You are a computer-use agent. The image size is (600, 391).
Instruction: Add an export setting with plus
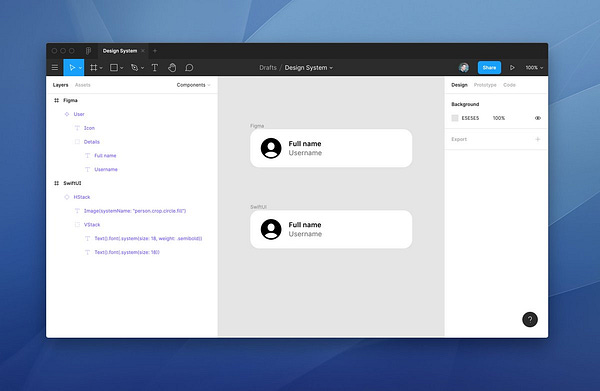click(538, 139)
